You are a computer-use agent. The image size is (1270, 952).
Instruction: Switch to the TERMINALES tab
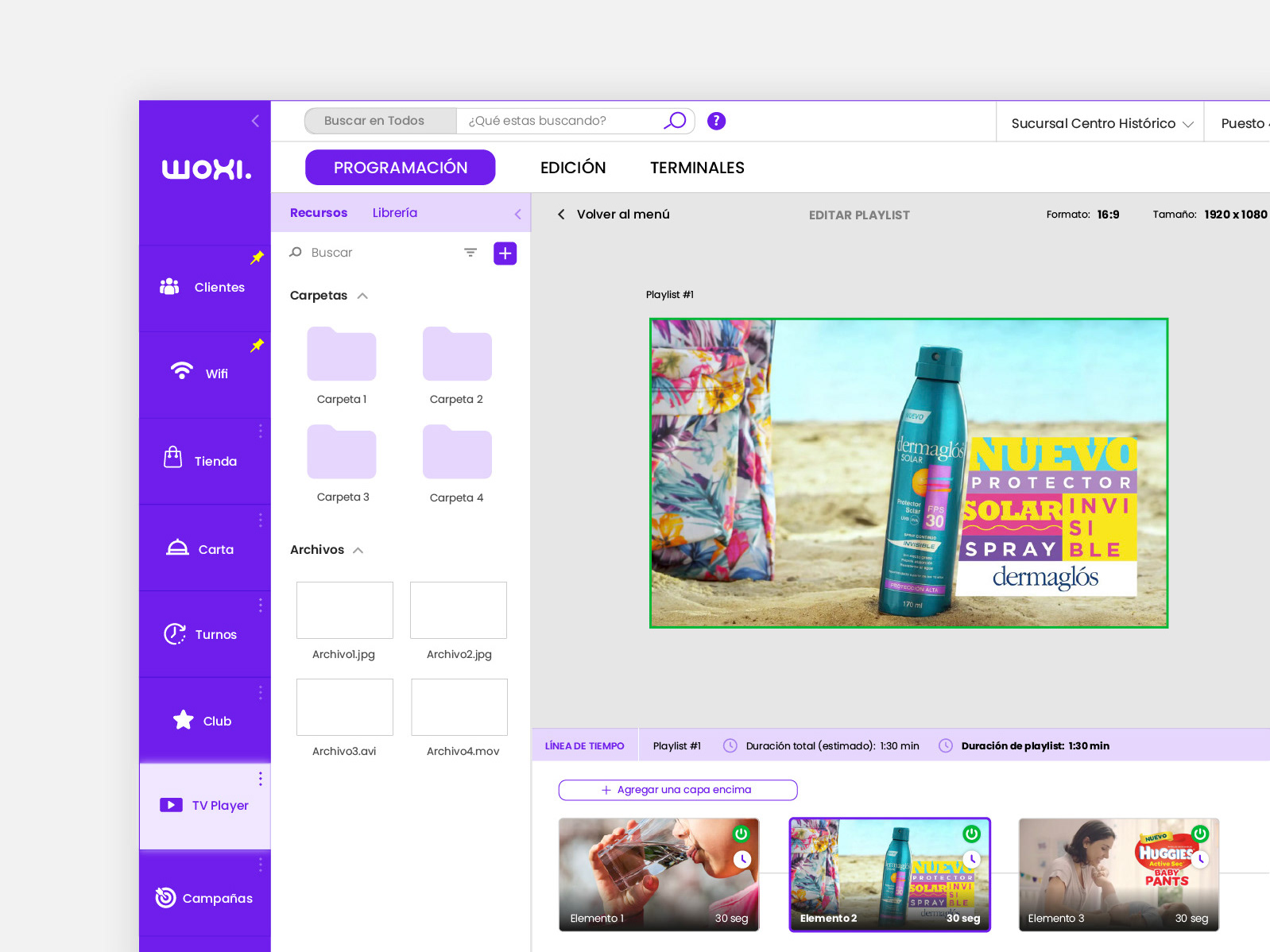pos(697,168)
